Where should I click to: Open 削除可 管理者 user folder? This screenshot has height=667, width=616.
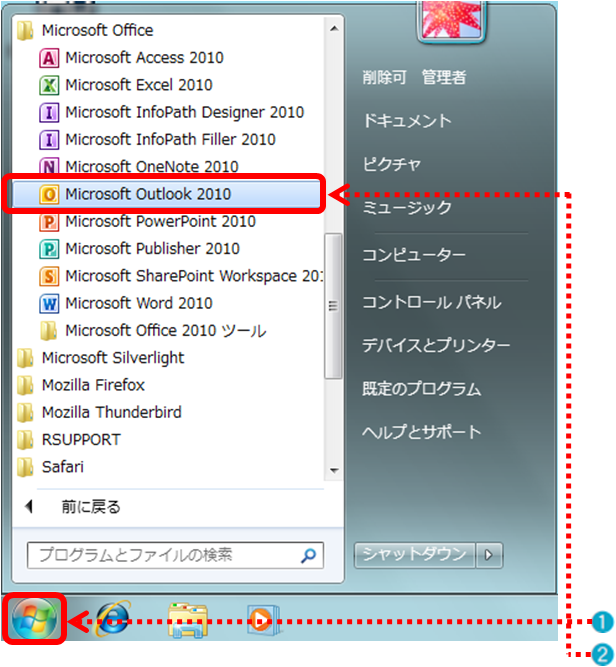pyautogui.click(x=414, y=77)
